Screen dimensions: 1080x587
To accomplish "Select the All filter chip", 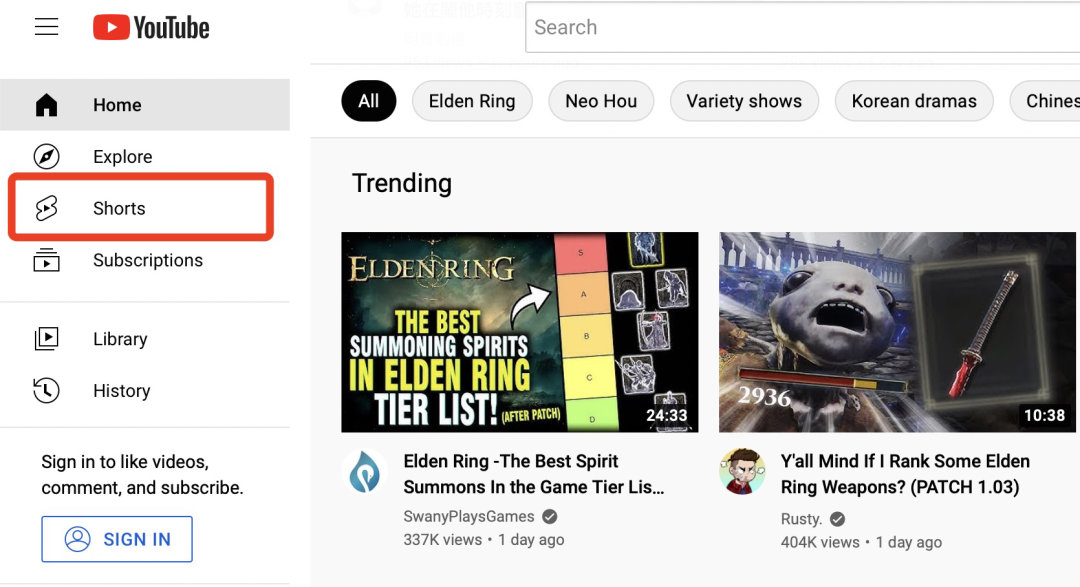I will pyautogui.click(x=368, y=101).
